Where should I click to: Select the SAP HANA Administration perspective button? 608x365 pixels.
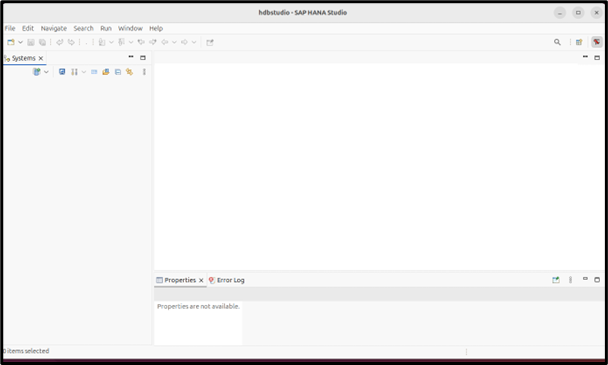pyautogui.click(x=597, y=42)
